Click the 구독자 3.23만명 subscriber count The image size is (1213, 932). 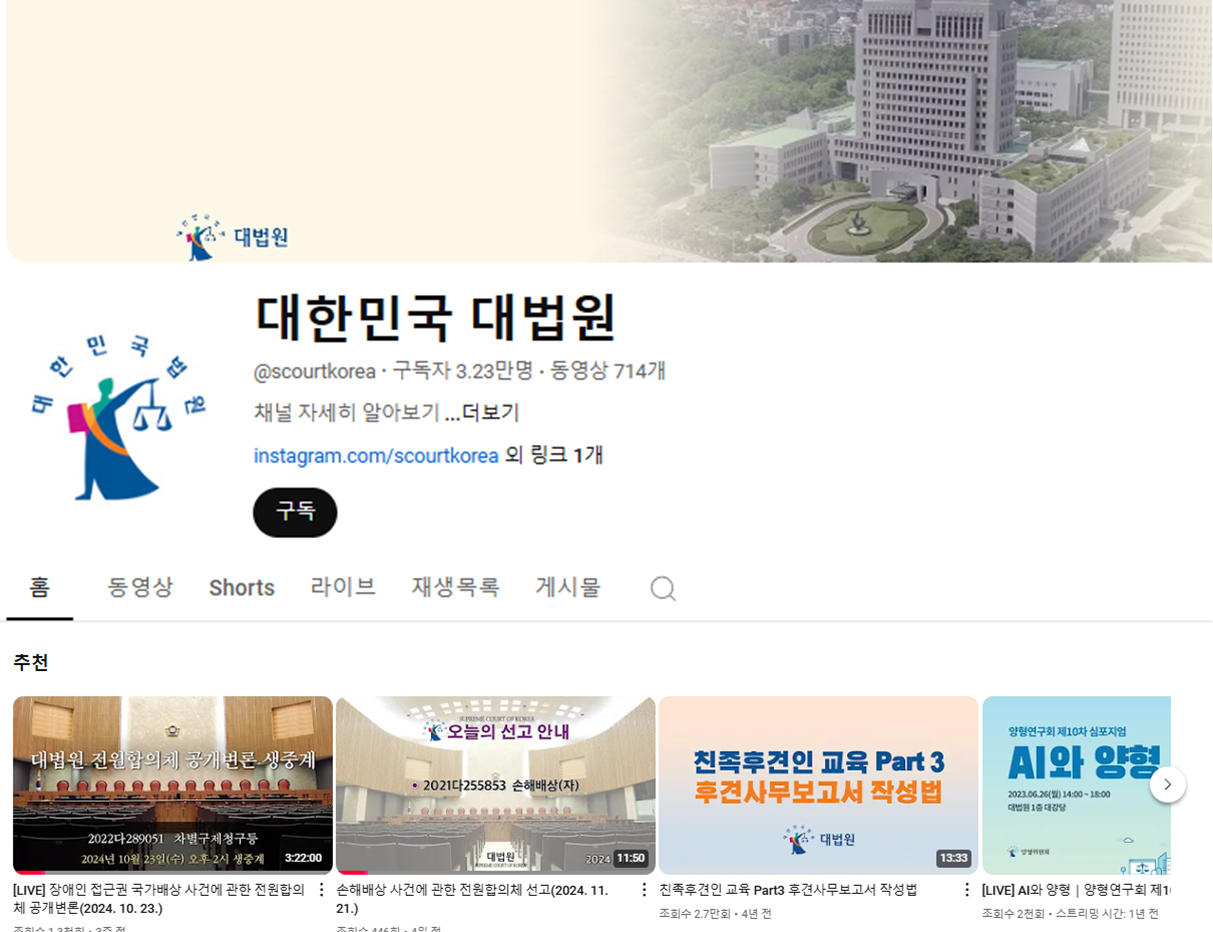pyautogui.click(x=462, y=372)
